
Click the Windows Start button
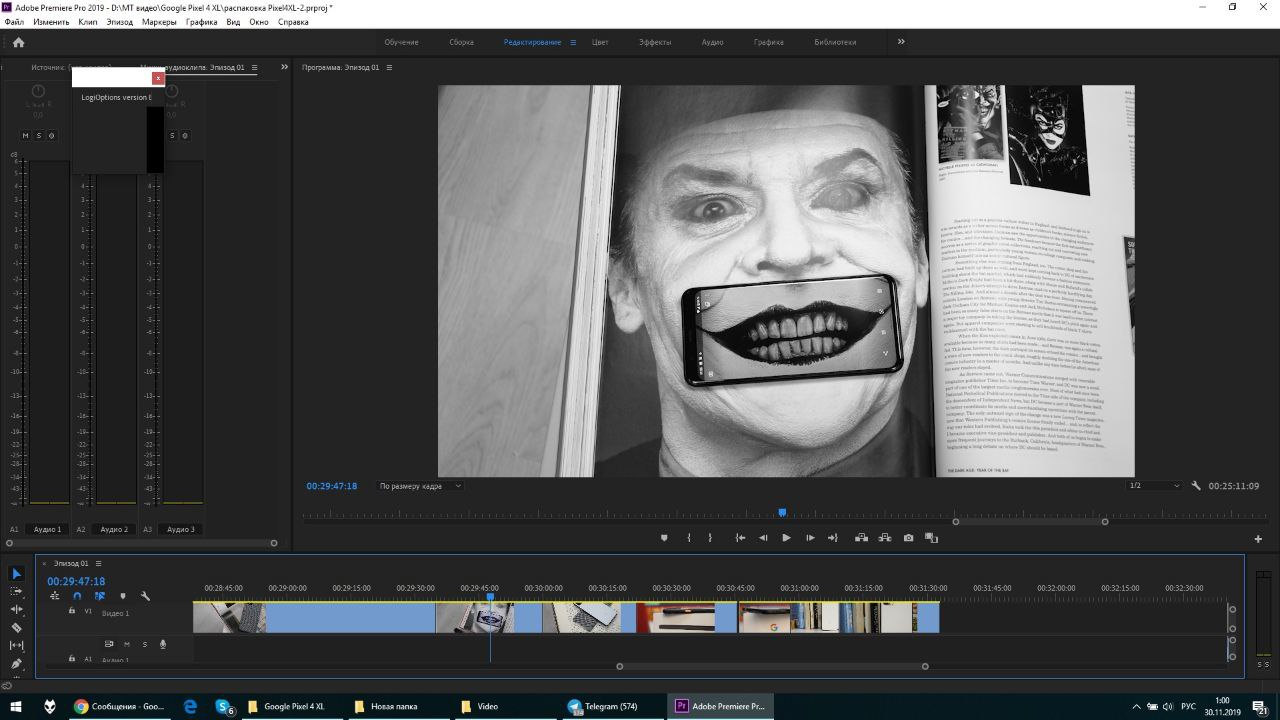pos(16,706)
